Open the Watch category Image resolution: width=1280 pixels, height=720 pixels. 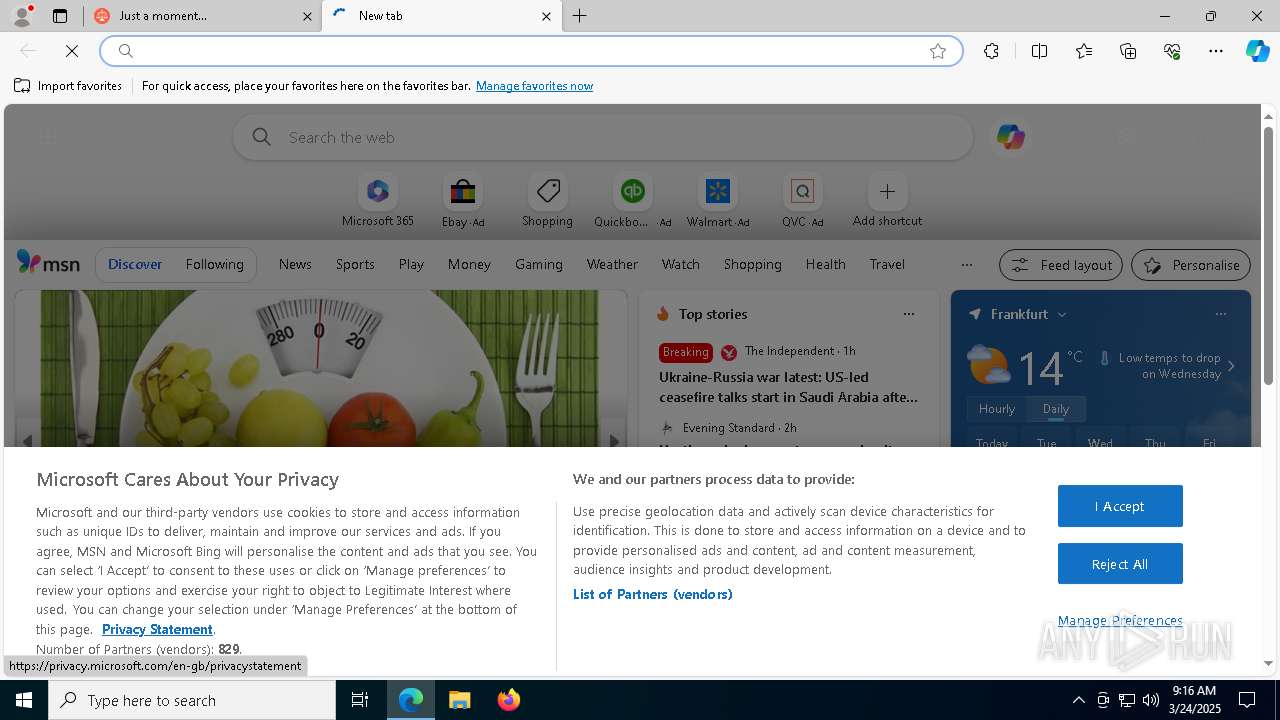tap(680, 264)
